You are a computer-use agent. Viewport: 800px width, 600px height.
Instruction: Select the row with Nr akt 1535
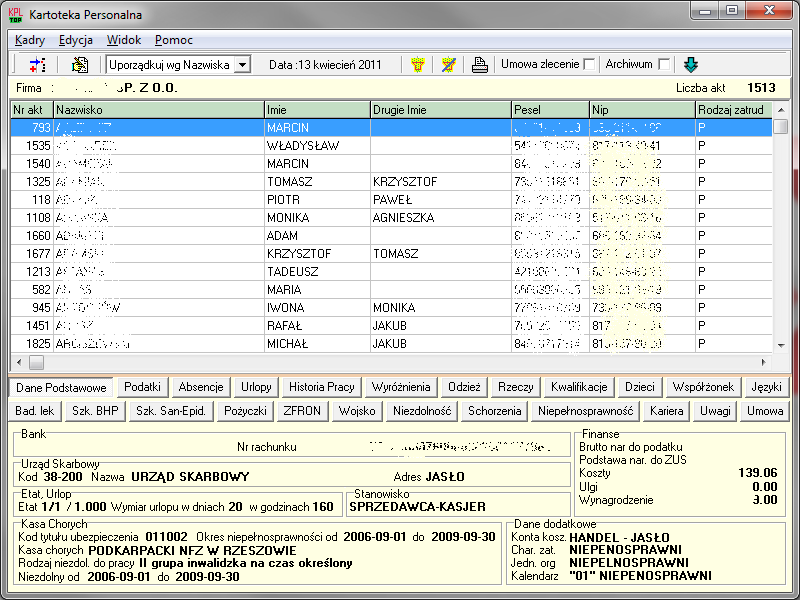(391, 146)
